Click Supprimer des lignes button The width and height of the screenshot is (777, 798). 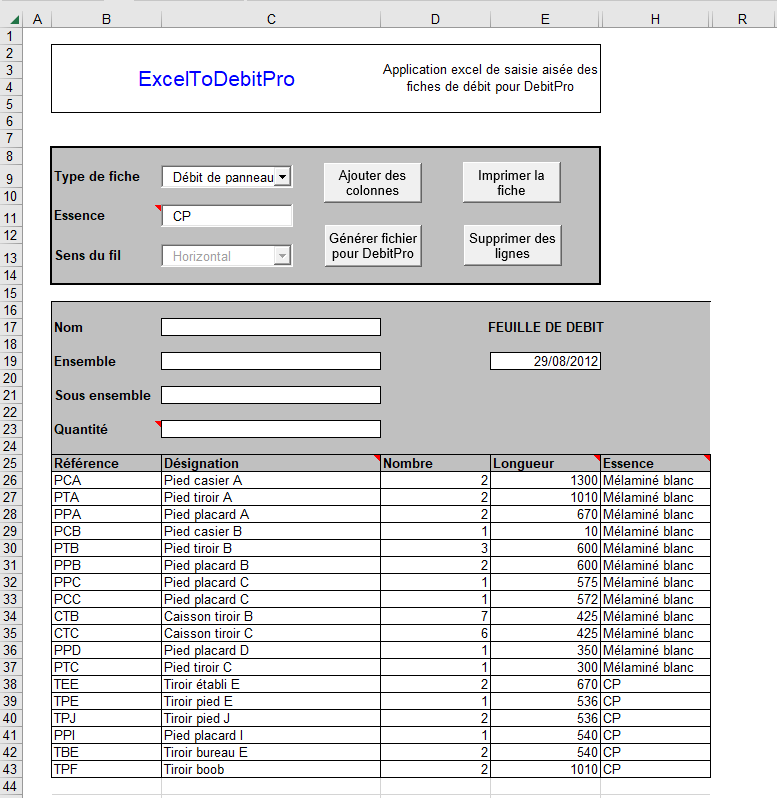click(512, 246)
